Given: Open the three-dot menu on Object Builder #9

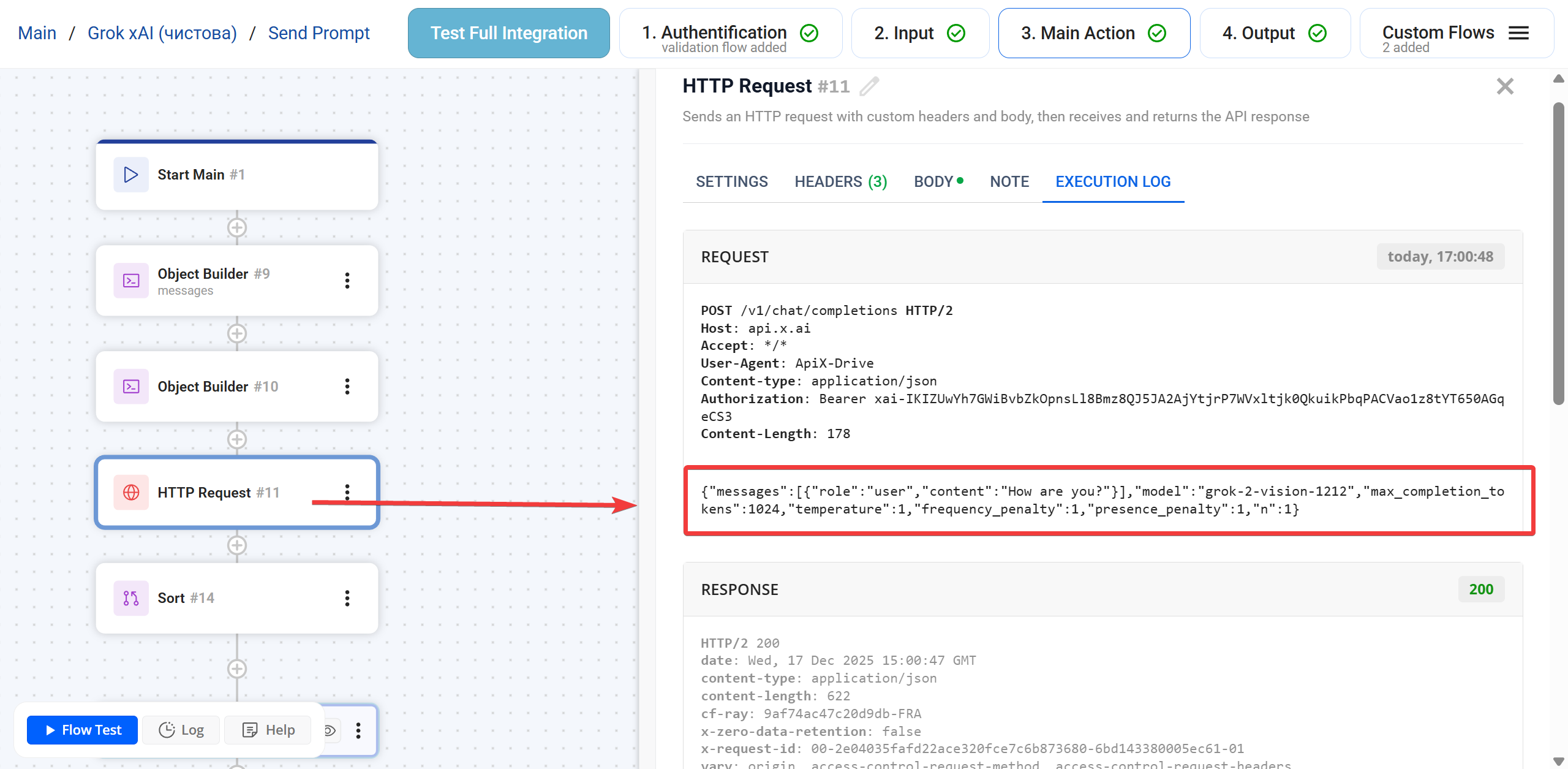Looking at the screenshot, I should 347,280.
